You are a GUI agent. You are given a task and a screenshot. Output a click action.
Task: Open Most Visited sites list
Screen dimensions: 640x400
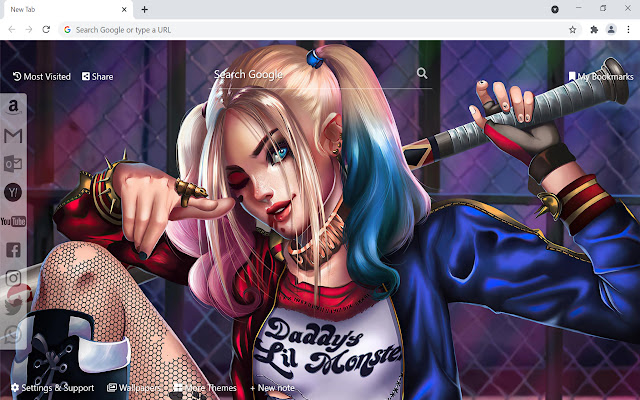[42, 76]
